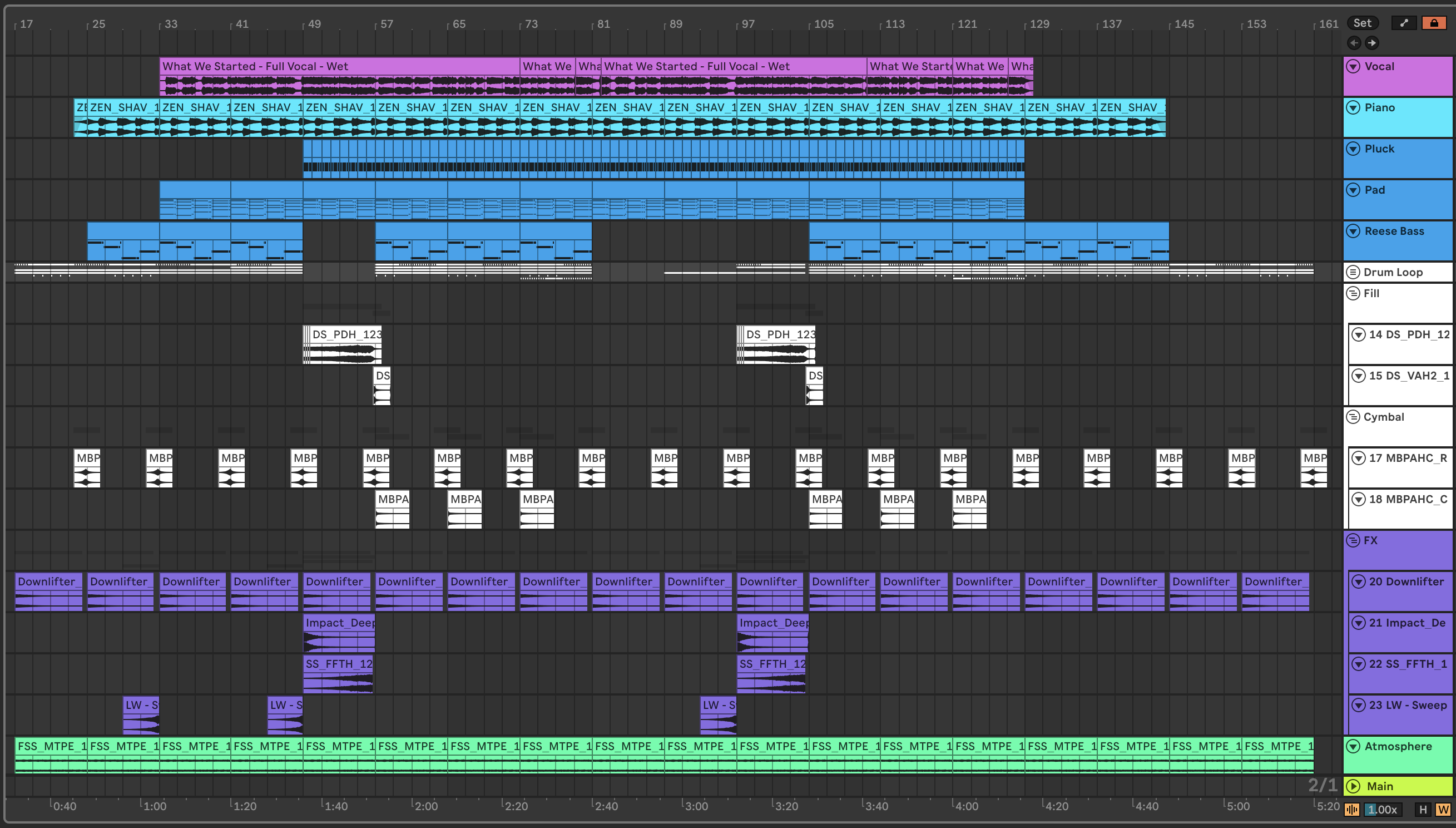Click the Set locator button
The width and height of the screenshot is (1456, 828).
tap(1362, 23)
